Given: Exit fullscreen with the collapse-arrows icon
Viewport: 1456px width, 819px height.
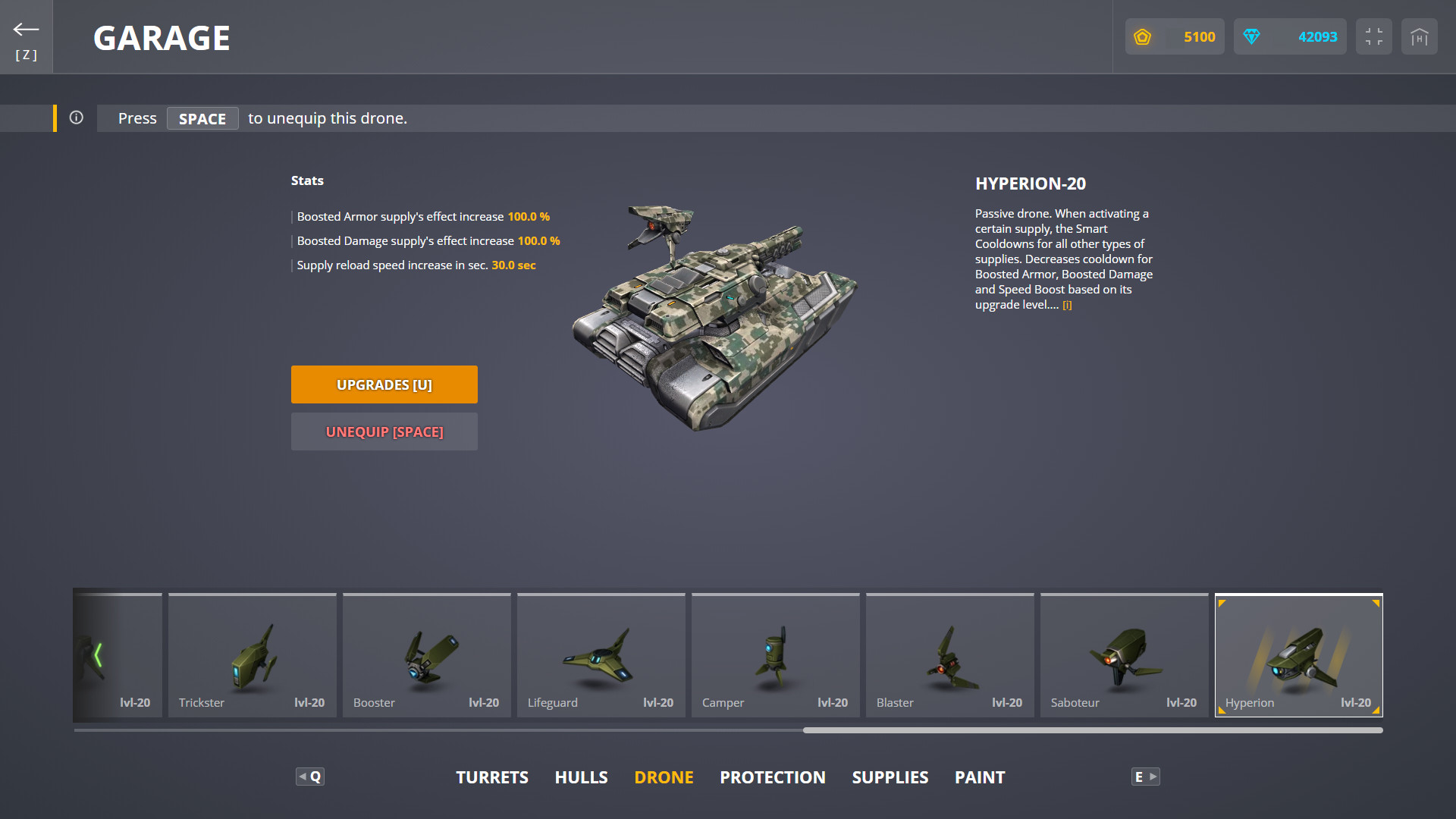Looking at the screenshot, I should tap(1373, 36).
